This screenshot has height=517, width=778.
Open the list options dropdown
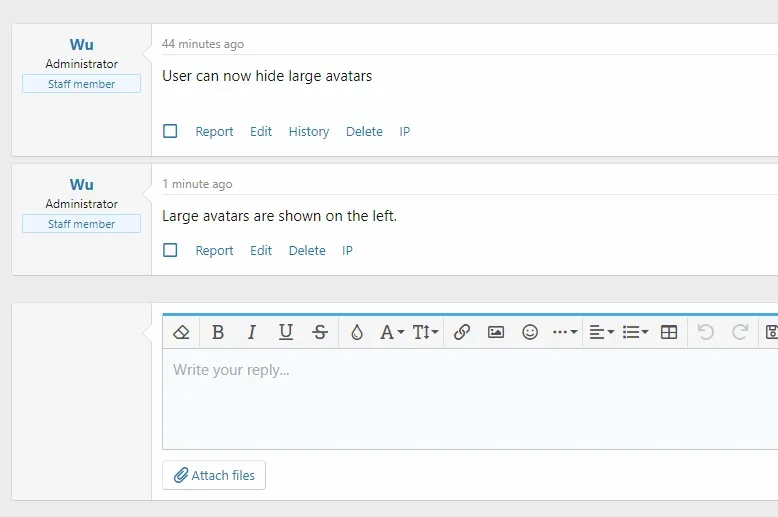(635, 332)
